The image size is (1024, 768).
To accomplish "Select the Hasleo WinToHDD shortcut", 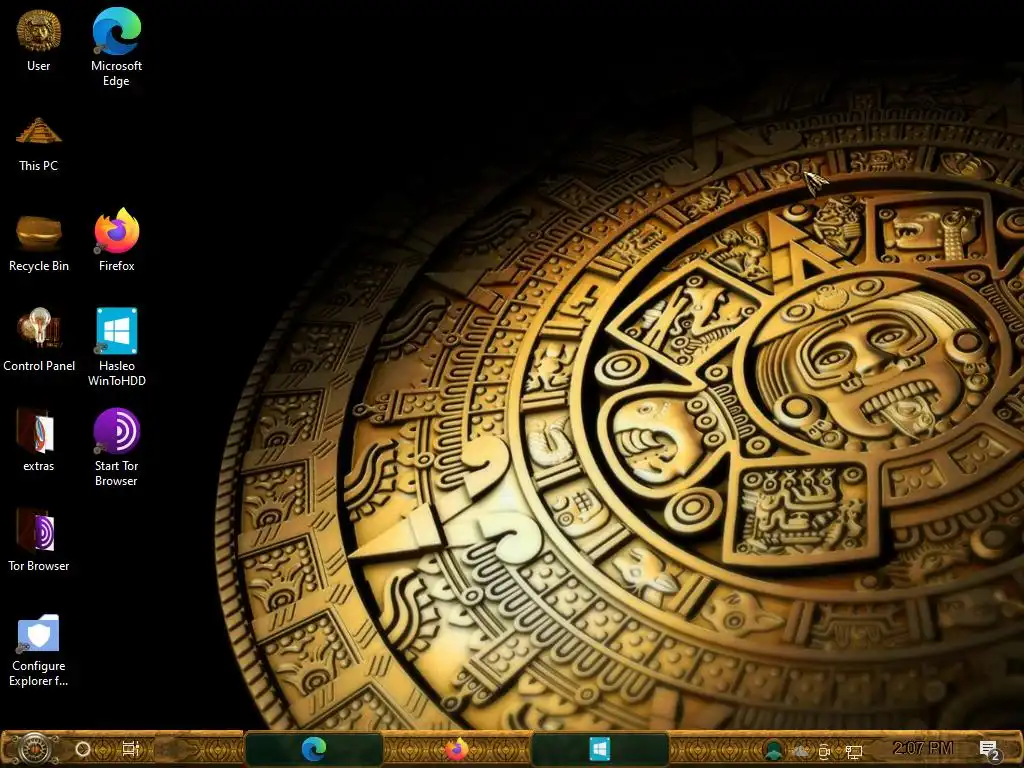I will coord(116,330).
